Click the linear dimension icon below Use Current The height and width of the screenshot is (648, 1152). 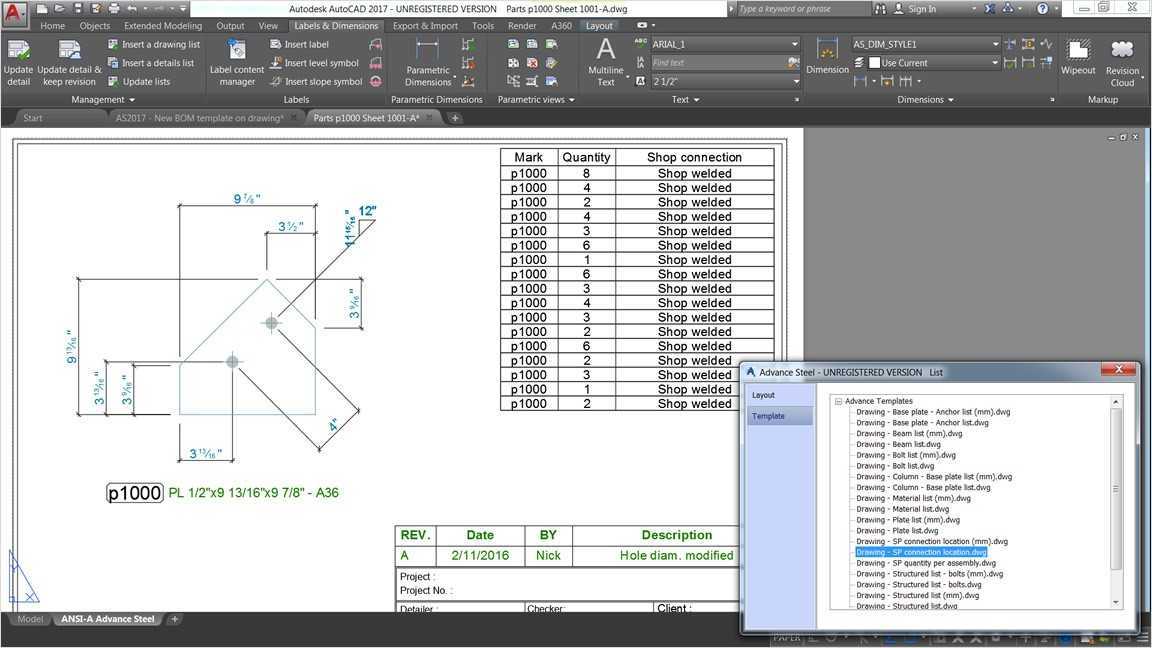tap(860, 82)
